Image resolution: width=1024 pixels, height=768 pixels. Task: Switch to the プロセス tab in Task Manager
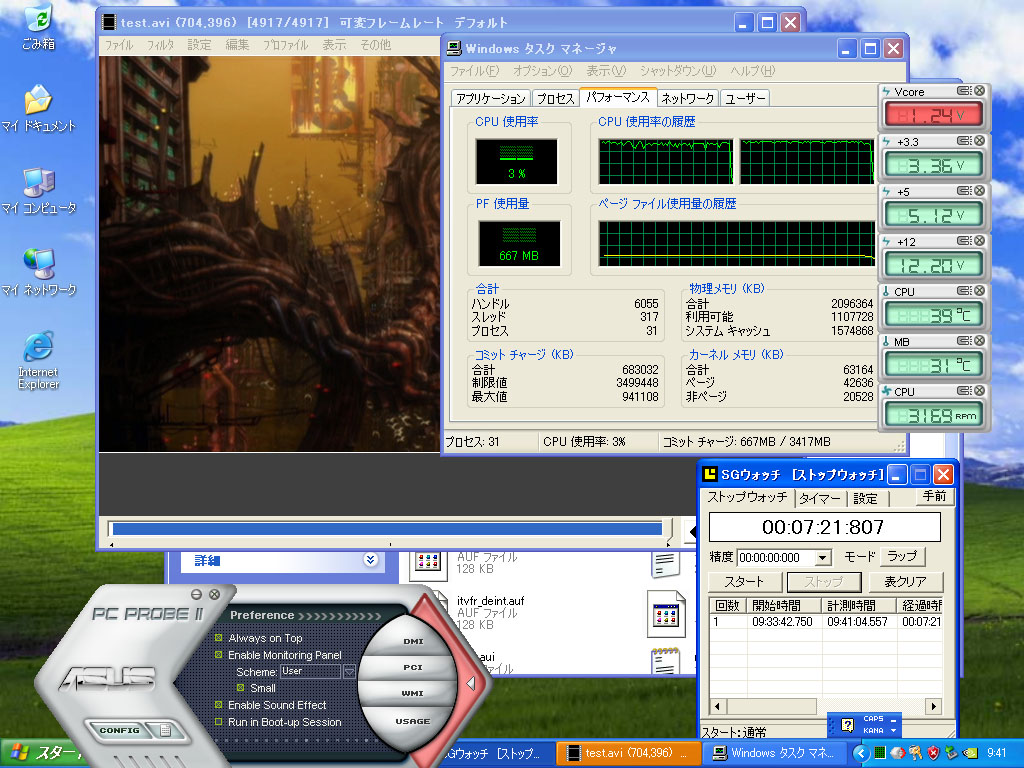coord(555,98)
